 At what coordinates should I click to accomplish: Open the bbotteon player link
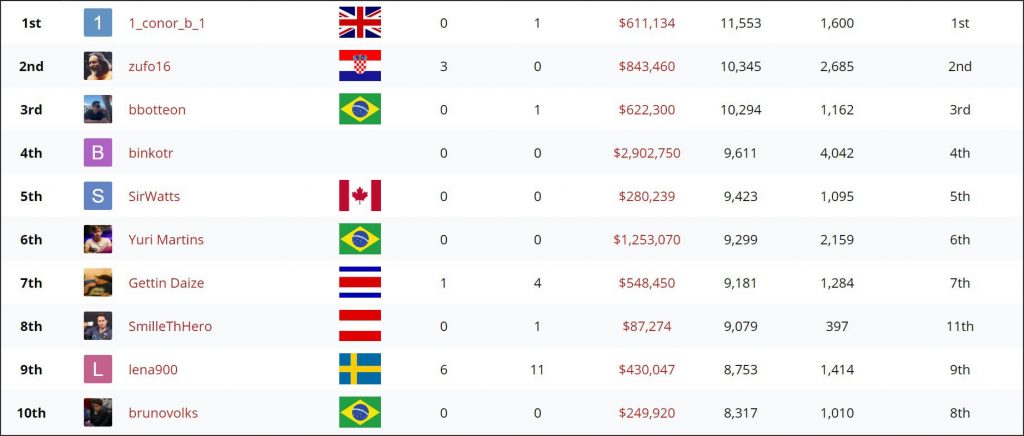(157, 110)
